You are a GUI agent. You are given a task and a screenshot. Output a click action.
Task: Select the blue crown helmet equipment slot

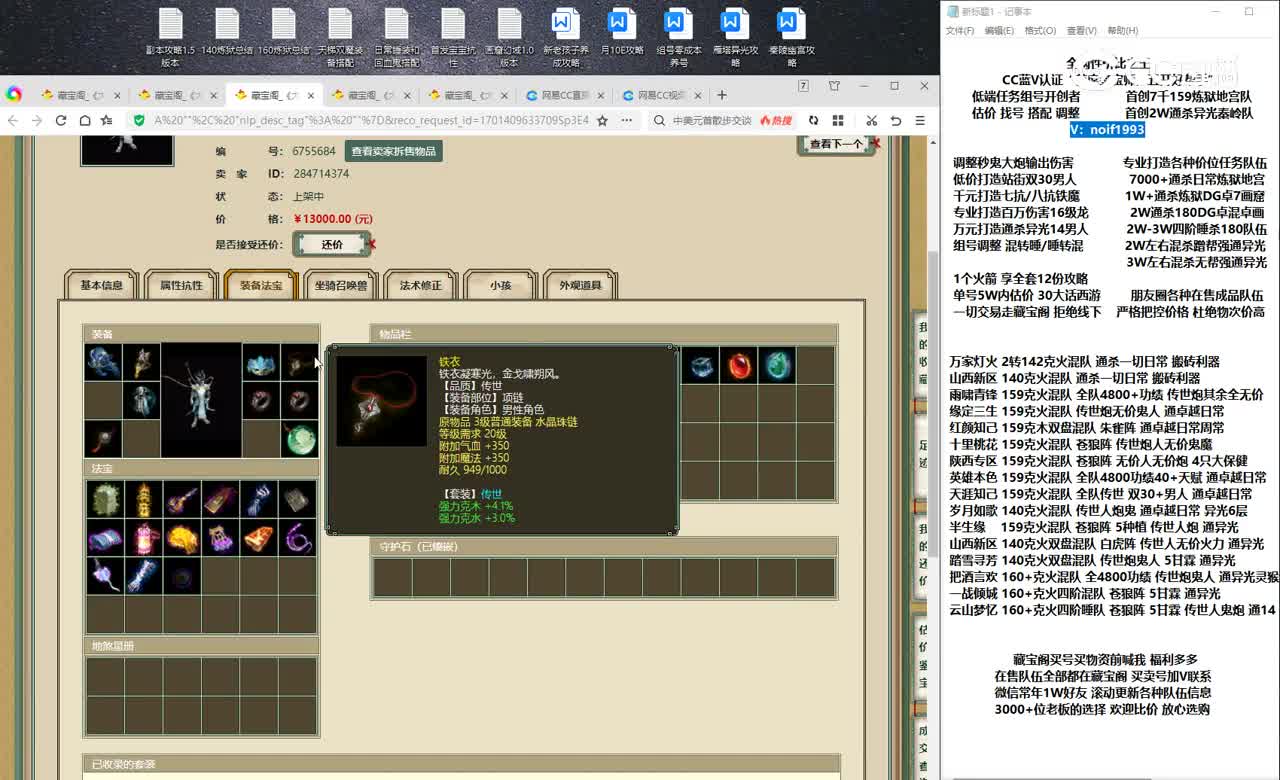261,362
